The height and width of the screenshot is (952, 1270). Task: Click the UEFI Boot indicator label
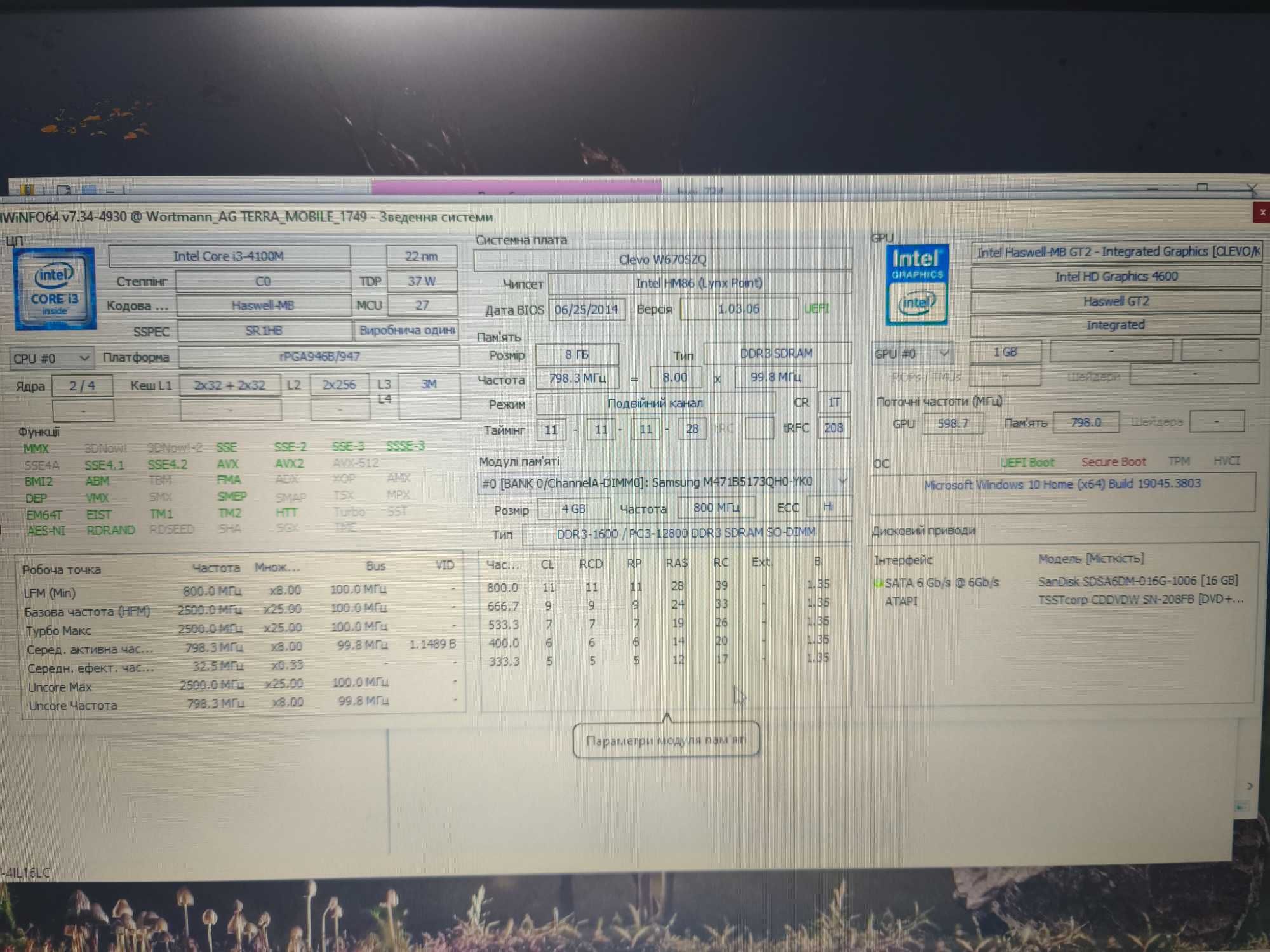1027,463
